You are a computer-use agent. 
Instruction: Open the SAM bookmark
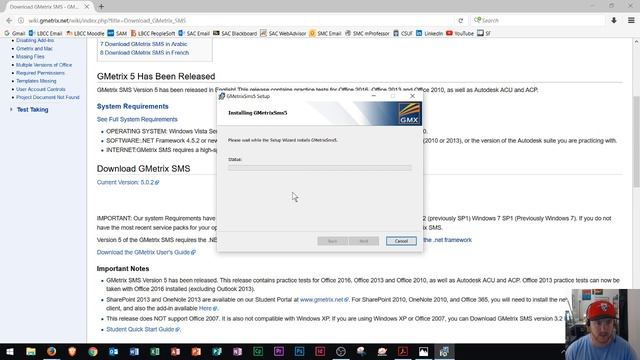pyautogui.click(x=117, y=33)
